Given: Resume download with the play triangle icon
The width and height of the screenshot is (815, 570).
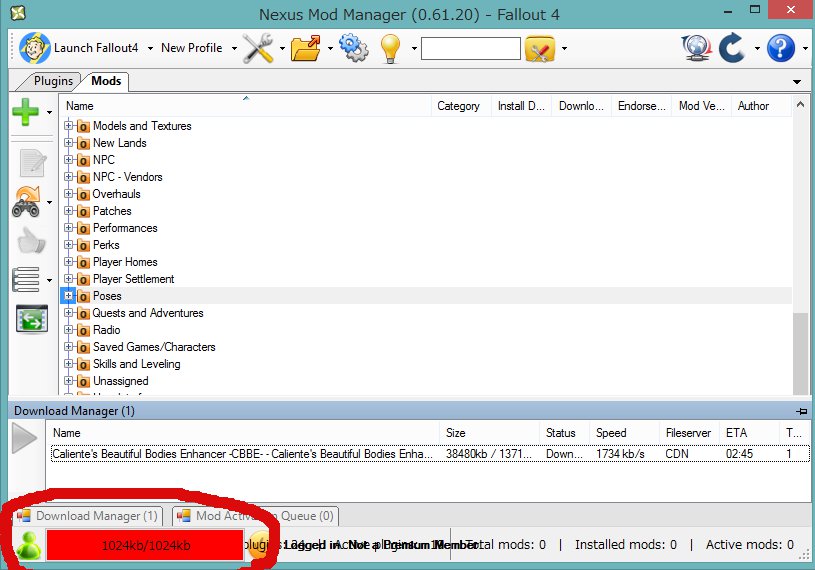Looking at the screenshot, I should 24,438.
